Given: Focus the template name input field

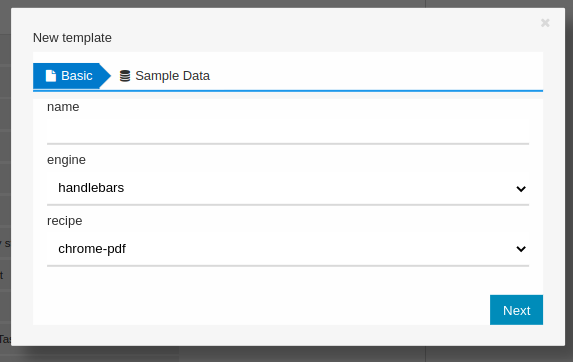Looking at the screenshot, I should coord(288,131).
